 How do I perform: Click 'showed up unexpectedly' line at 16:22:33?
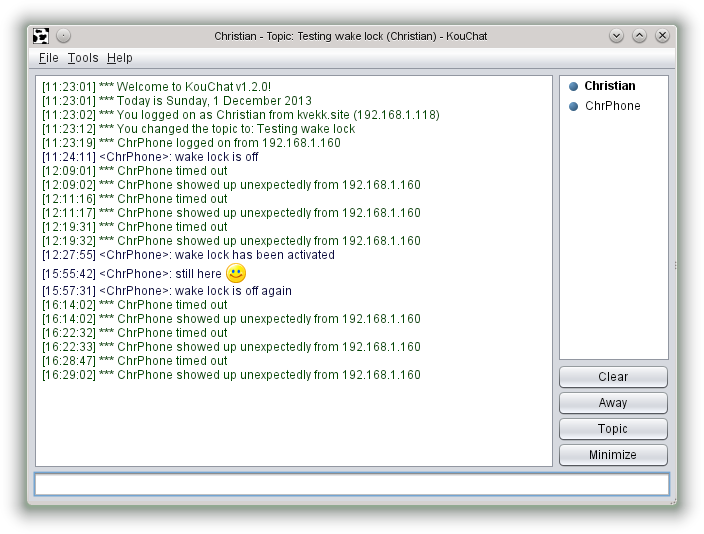point(231,347)
